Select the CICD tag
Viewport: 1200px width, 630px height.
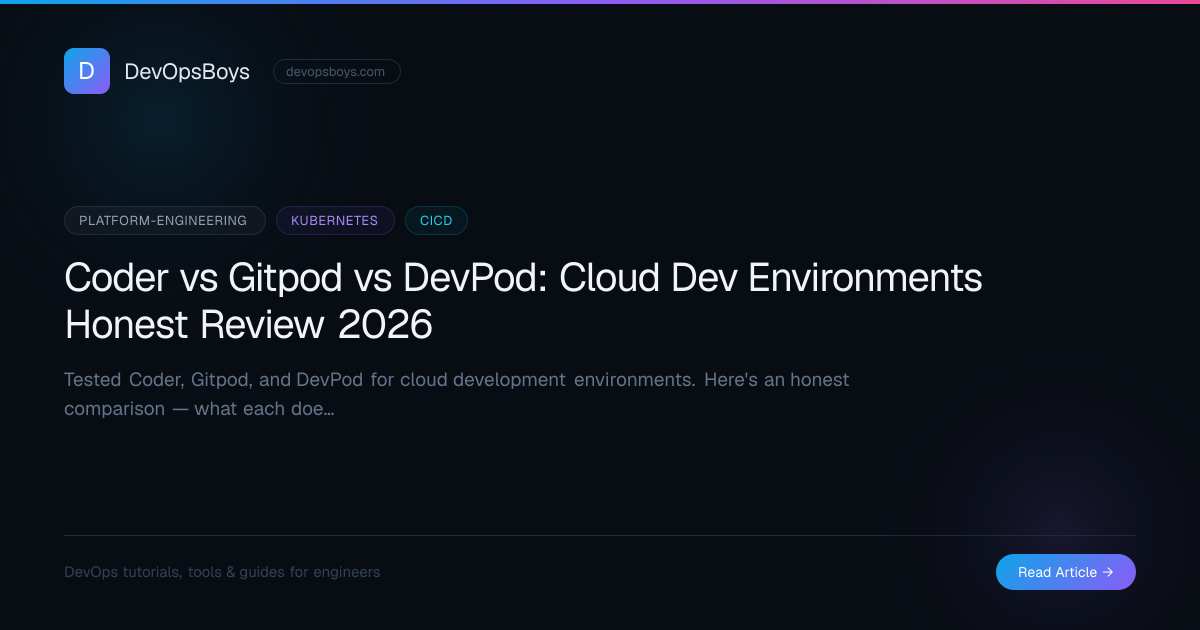[436, 220]
